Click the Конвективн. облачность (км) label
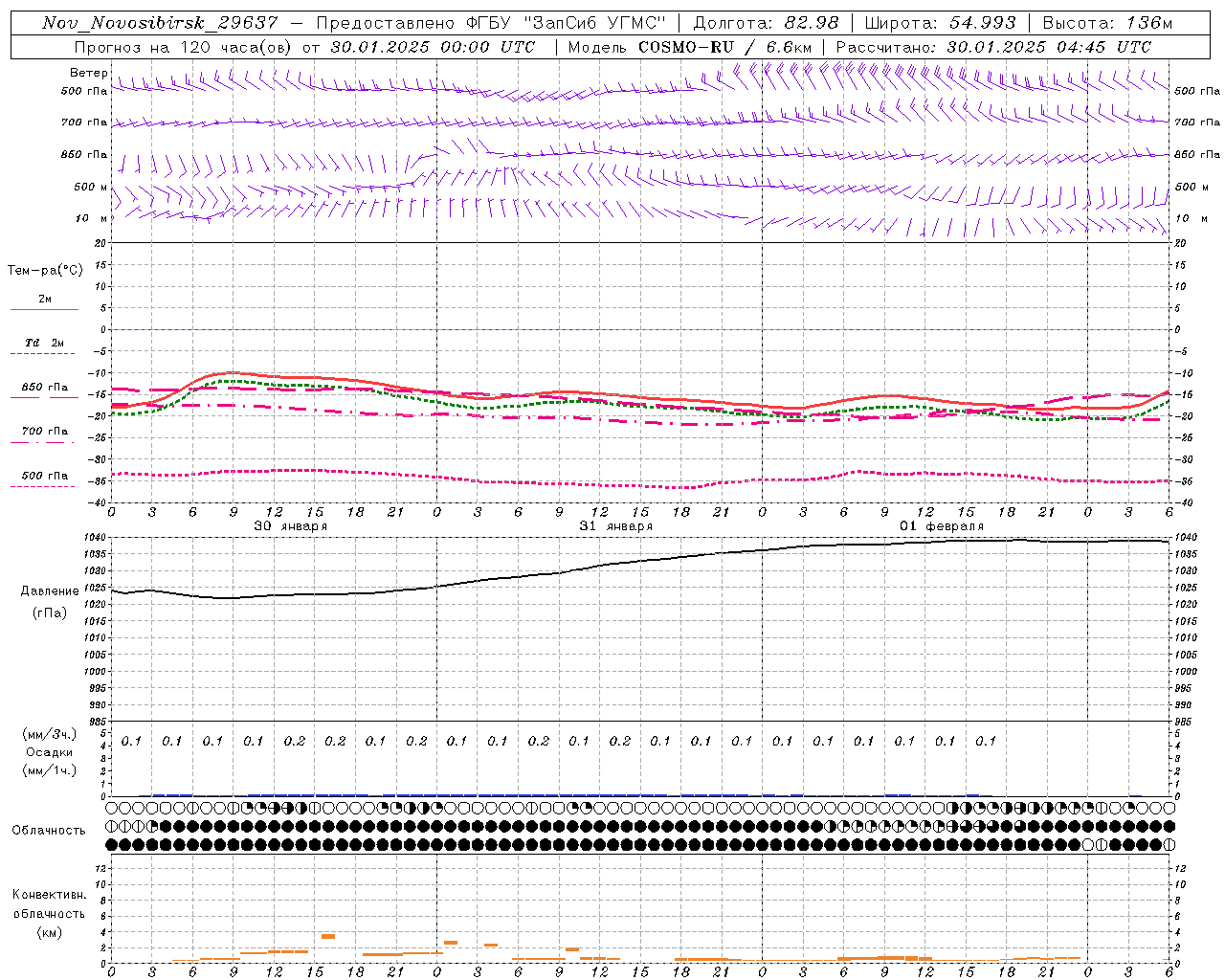 tap(49, 913)
